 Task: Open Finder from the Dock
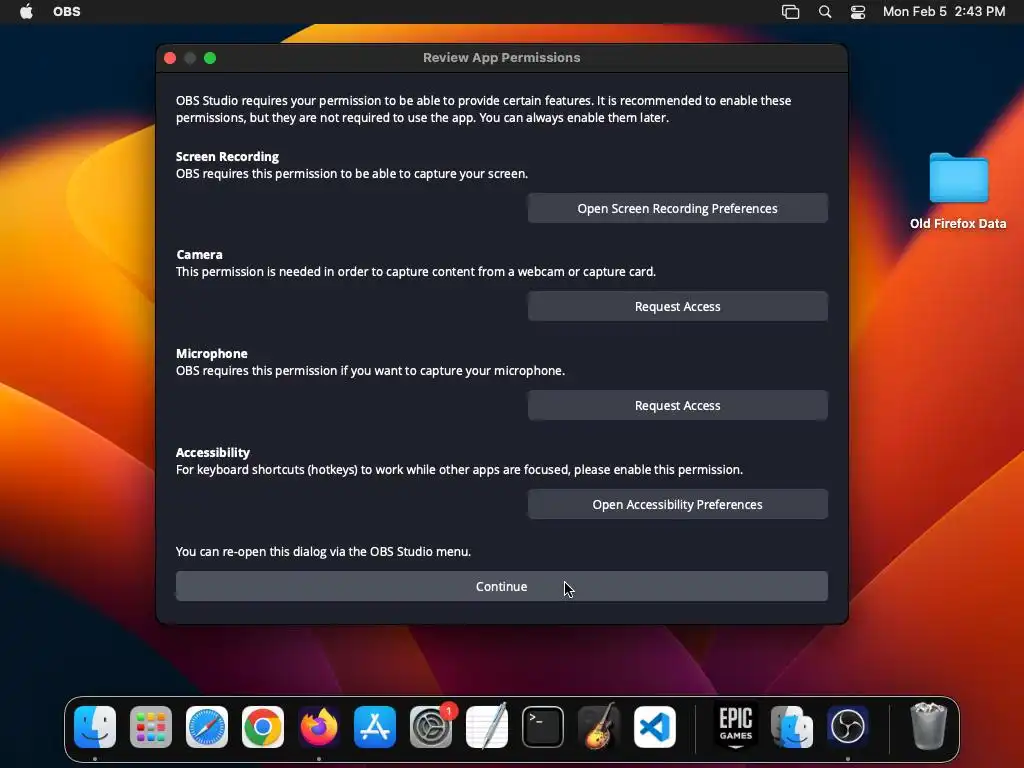point(95,727)
